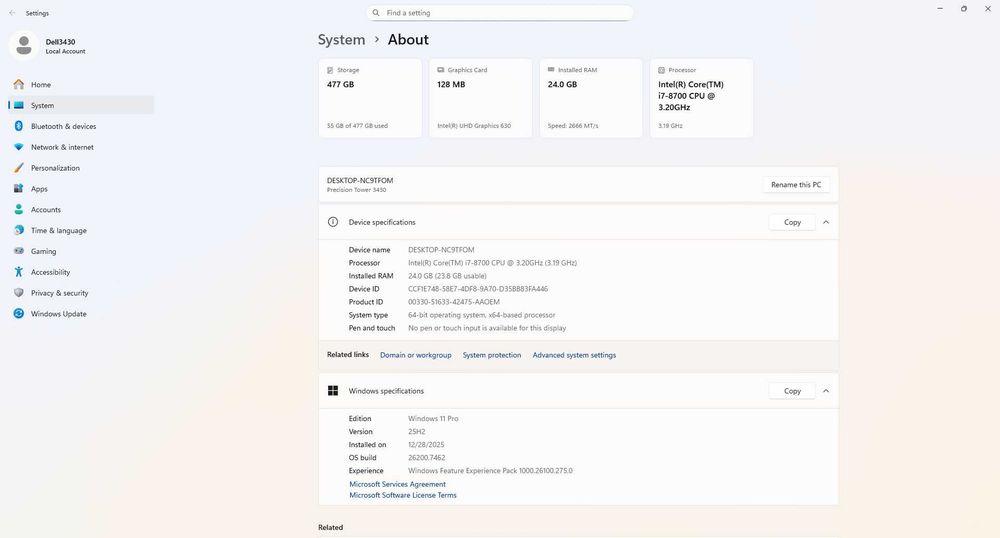Click the Find a setting search box
1000x538 pixels.
point(500,13)
